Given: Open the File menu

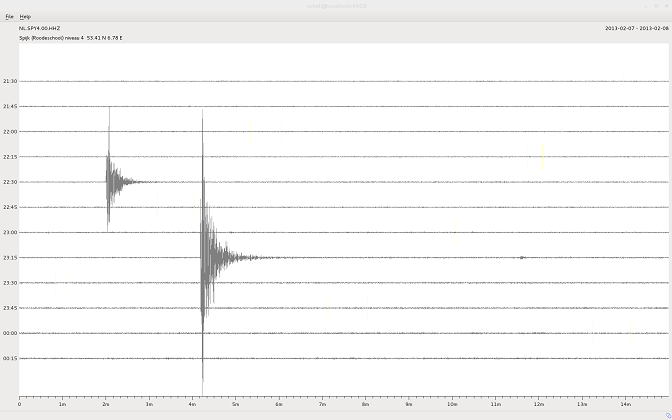Looking at the screenshot, I should click(9, 17).
